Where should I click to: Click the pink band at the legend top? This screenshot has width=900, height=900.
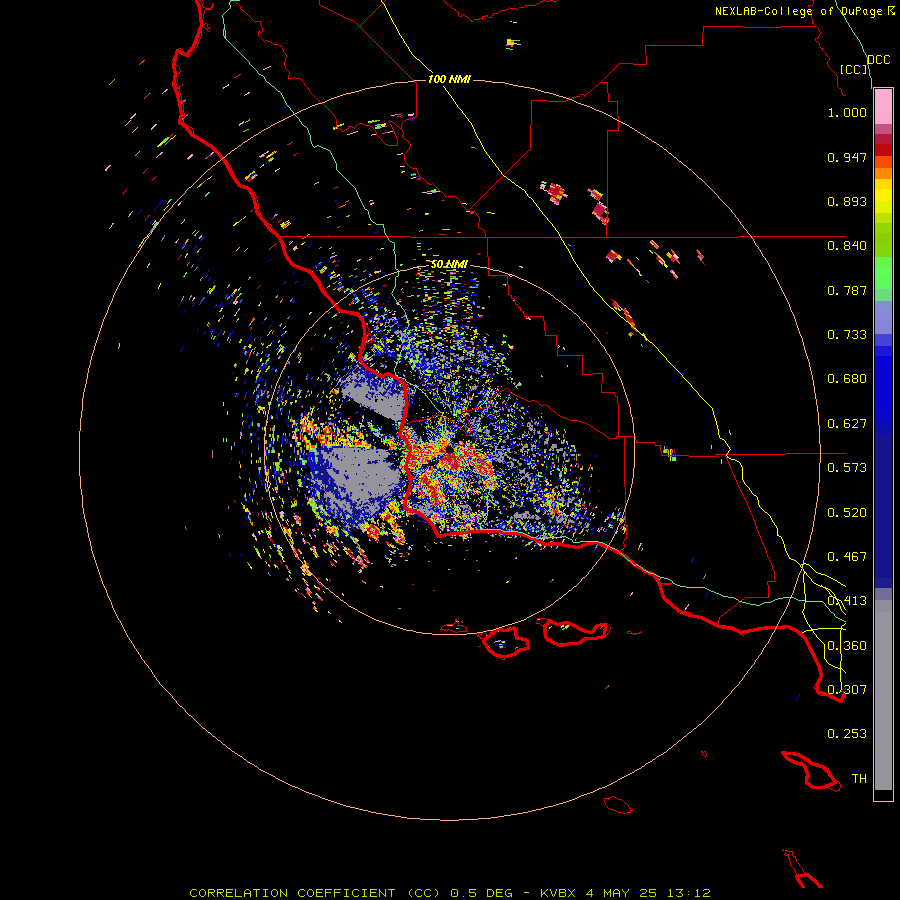883,107
